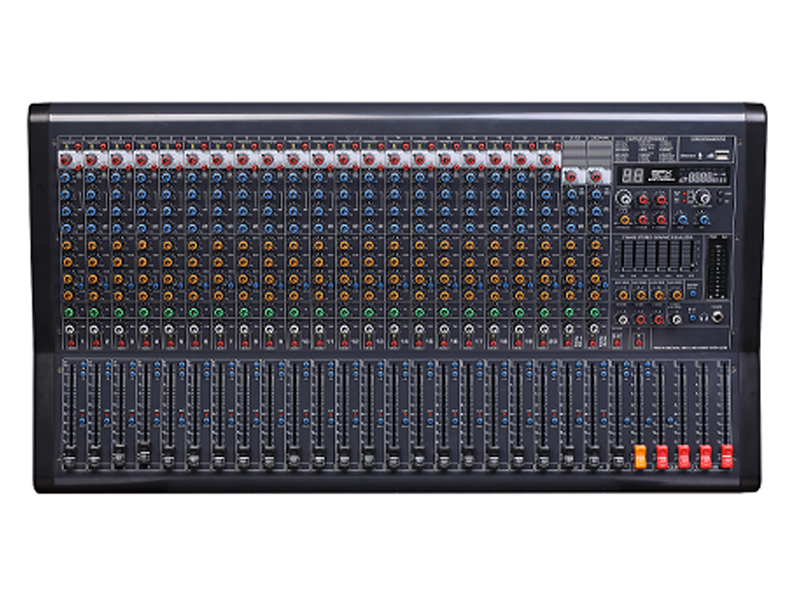Click channel 1's green knob
The image size is (800, 600).
click(68, 312)
